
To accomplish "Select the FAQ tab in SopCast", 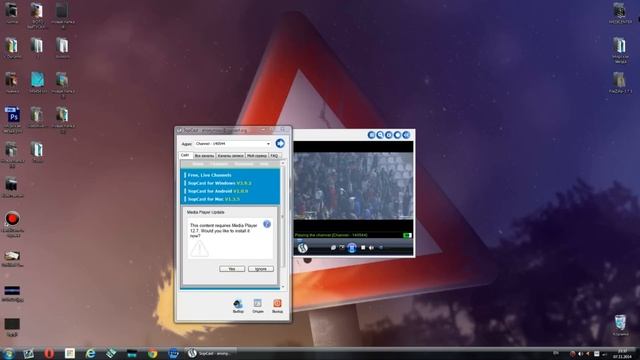I will coord(274,156).
